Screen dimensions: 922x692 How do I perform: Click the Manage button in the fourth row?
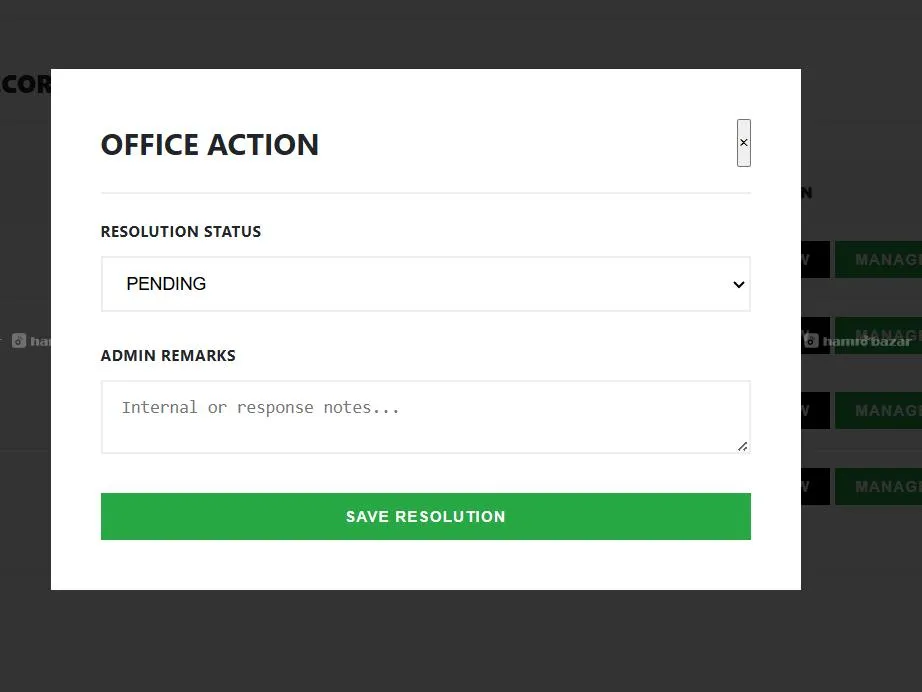(x=880, y=487)
